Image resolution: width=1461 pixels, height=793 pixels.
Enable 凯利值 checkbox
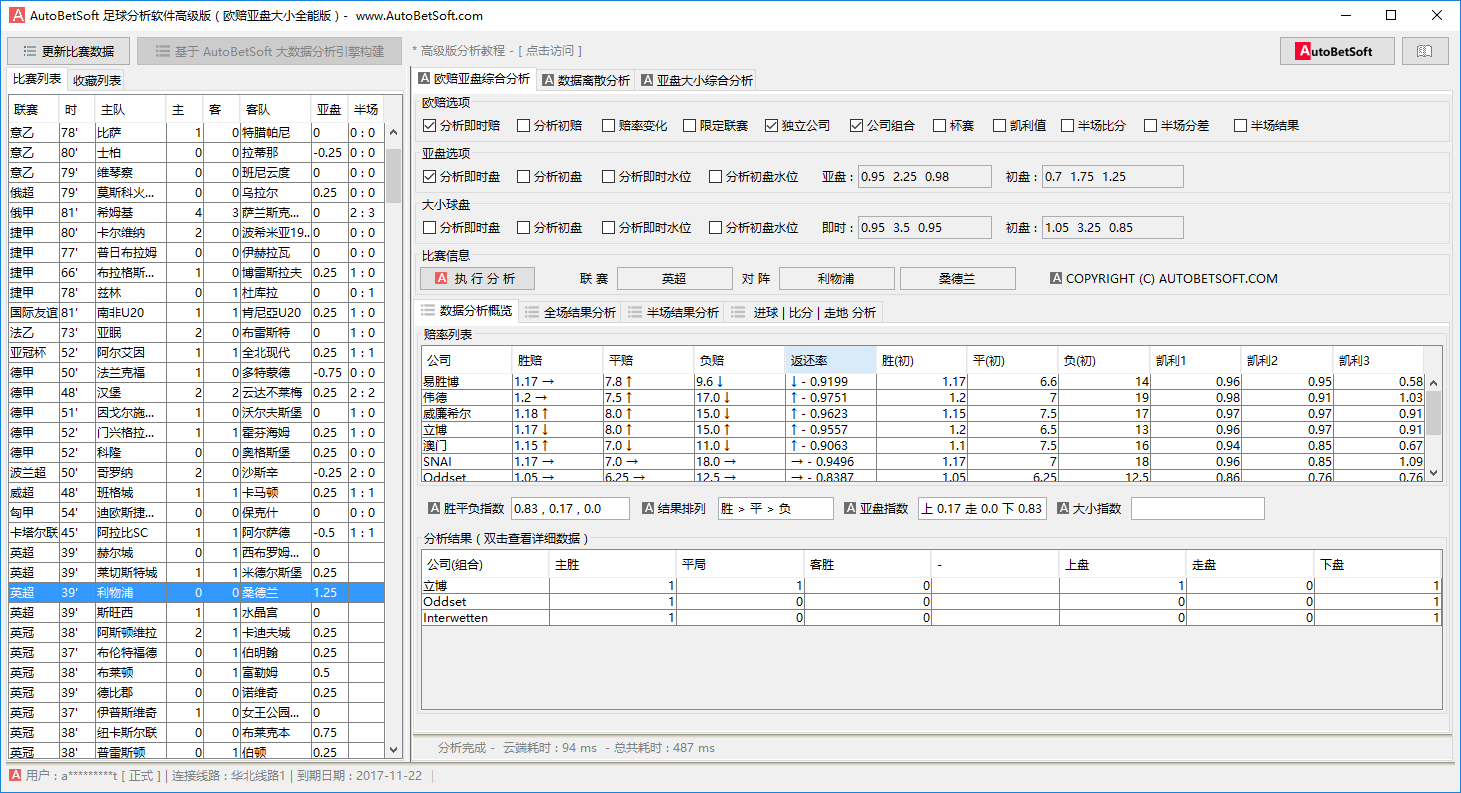tap(1019, 126)
